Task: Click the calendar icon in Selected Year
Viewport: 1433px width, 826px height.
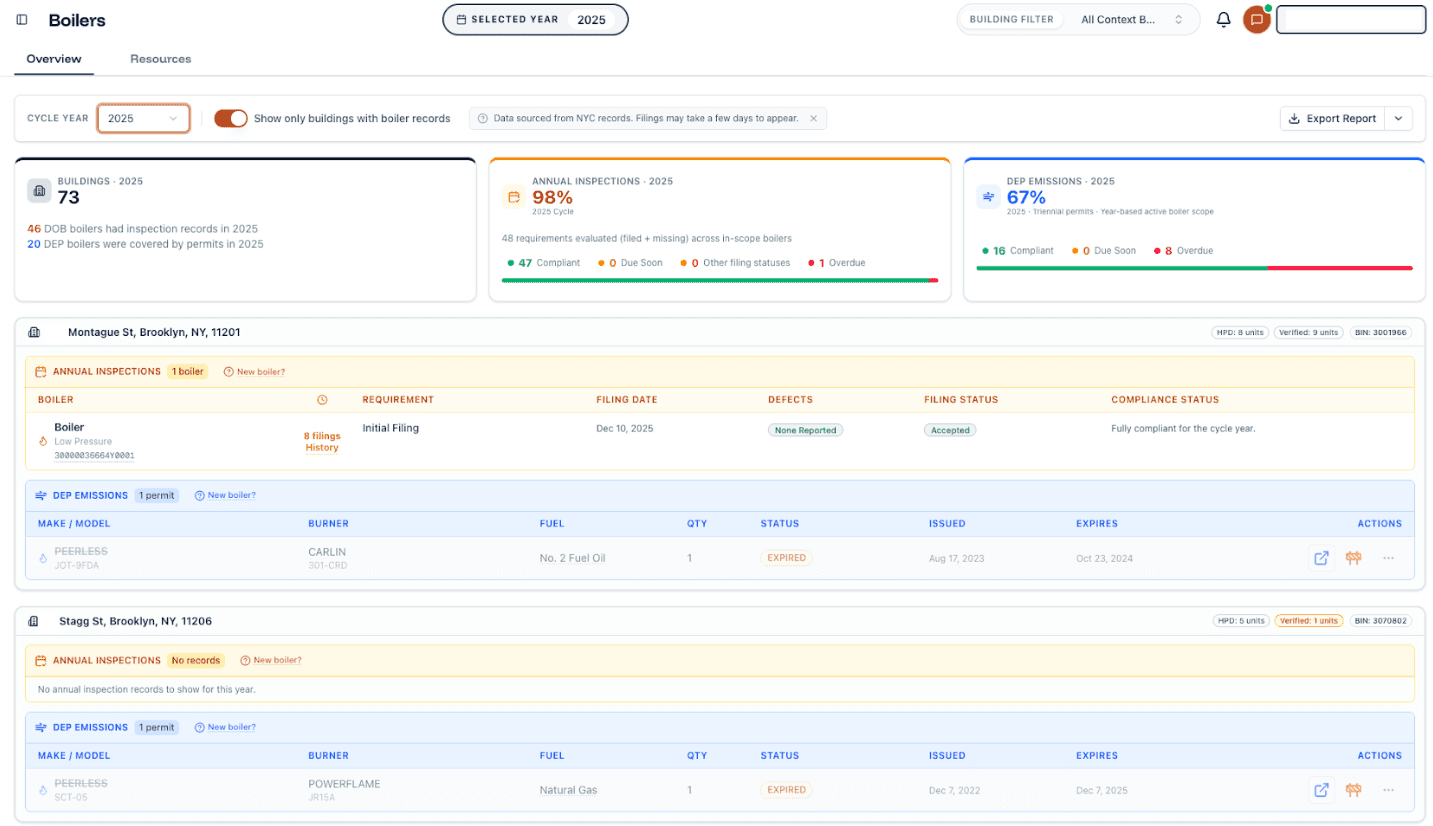Action: (x=461, y=20)
